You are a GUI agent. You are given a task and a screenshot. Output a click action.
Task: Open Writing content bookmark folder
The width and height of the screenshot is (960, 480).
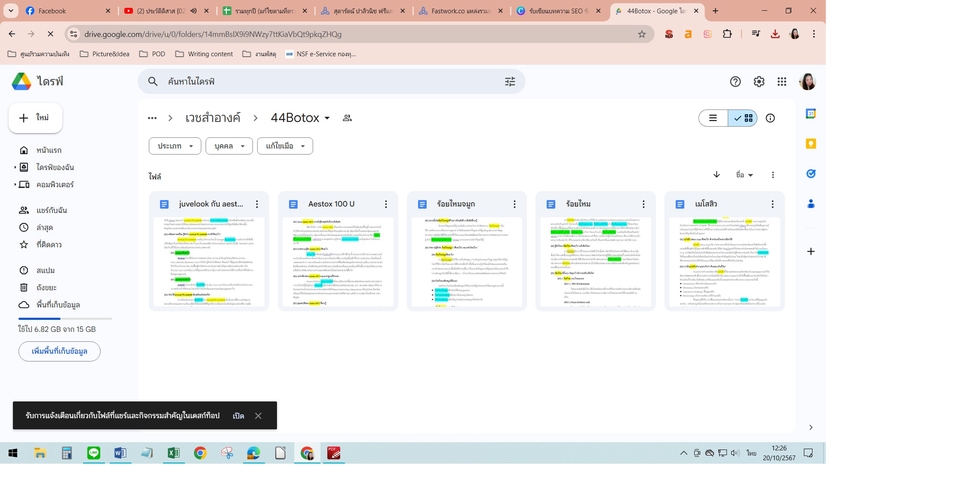(x=203, y=54)
